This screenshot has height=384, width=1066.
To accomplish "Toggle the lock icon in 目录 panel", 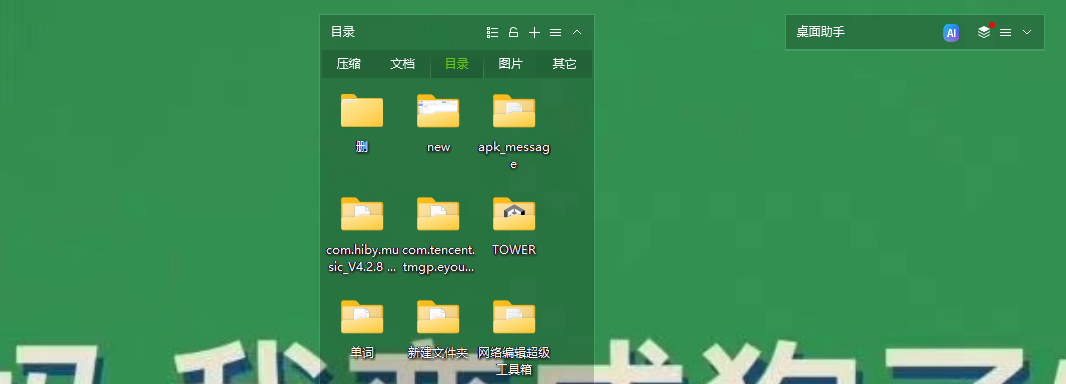I will (514, 32).
